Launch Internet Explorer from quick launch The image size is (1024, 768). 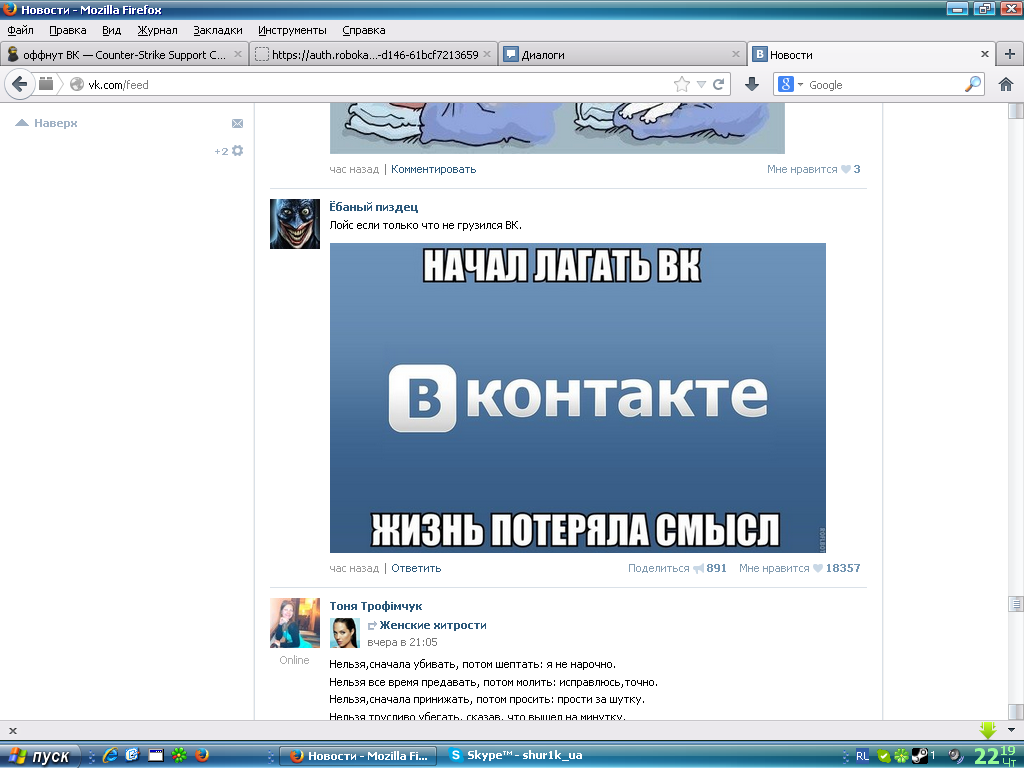pos(110,755)
